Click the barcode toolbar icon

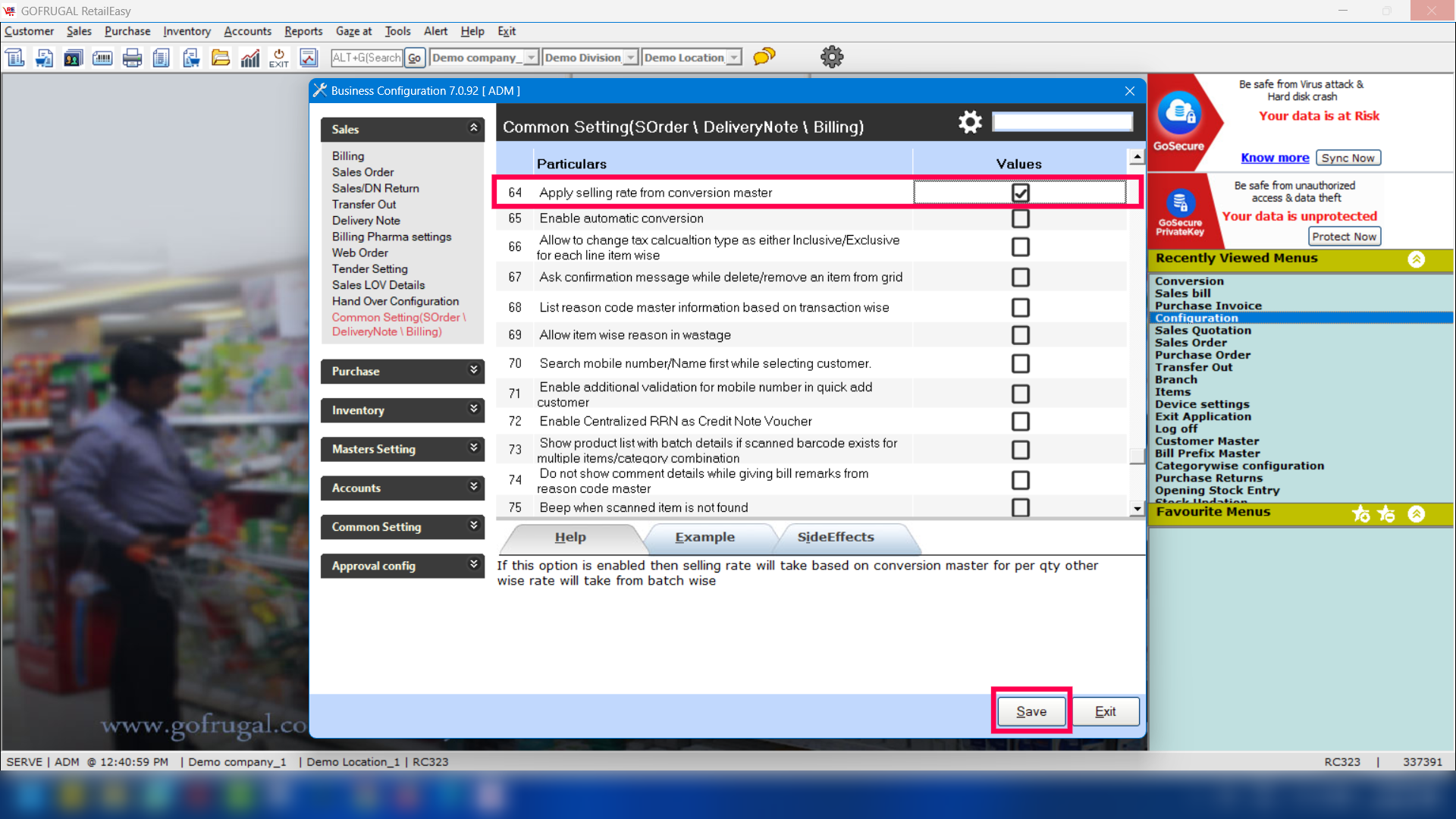point(102,58)
